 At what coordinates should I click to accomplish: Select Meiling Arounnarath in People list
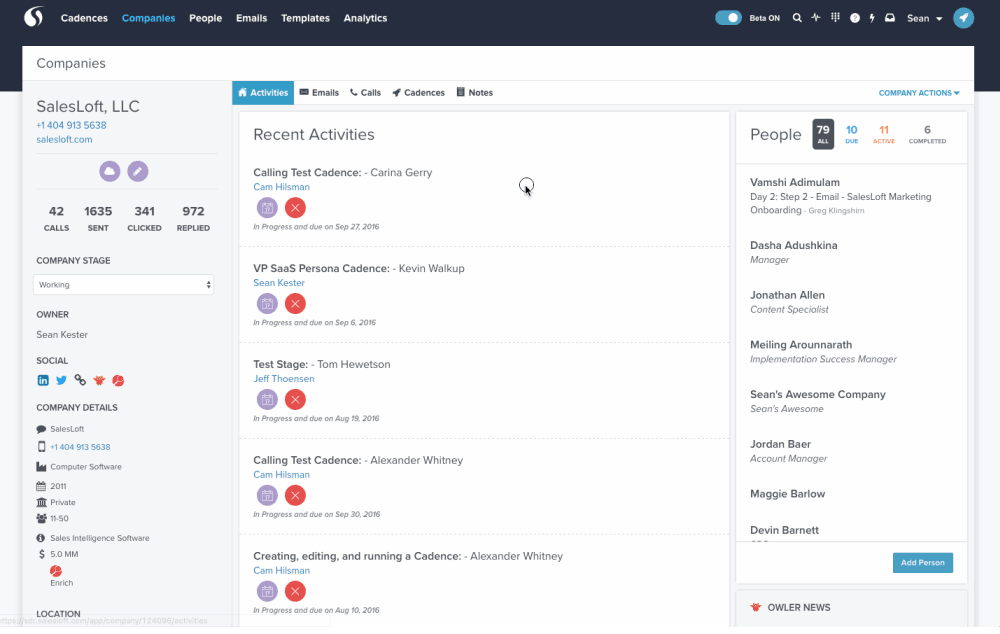point(801,344)
